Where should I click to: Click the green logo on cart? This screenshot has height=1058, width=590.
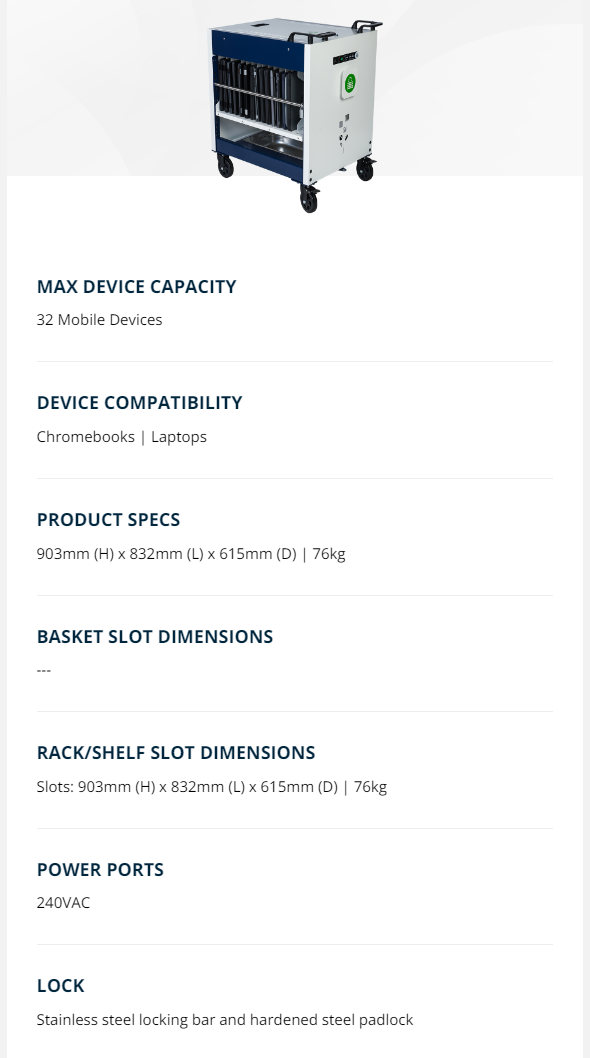click(x=350, y=83)
